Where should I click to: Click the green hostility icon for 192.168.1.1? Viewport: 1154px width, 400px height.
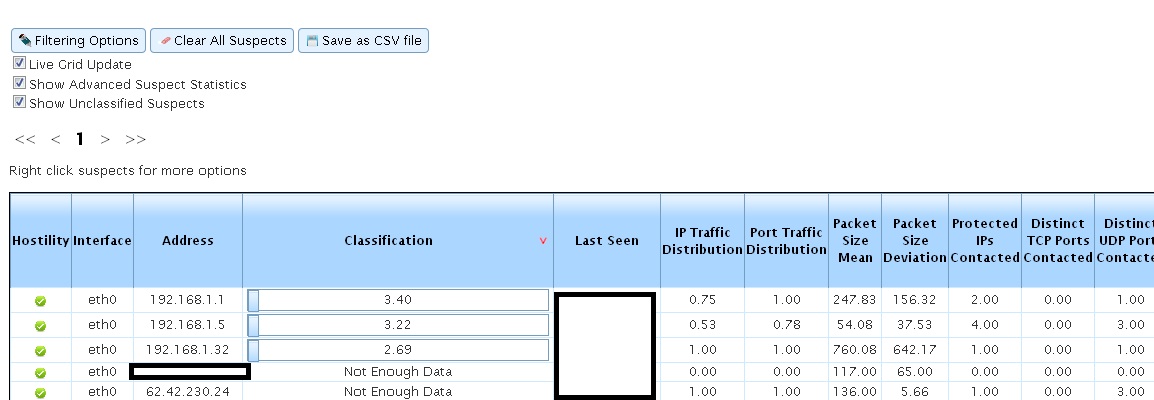(40, 300)
